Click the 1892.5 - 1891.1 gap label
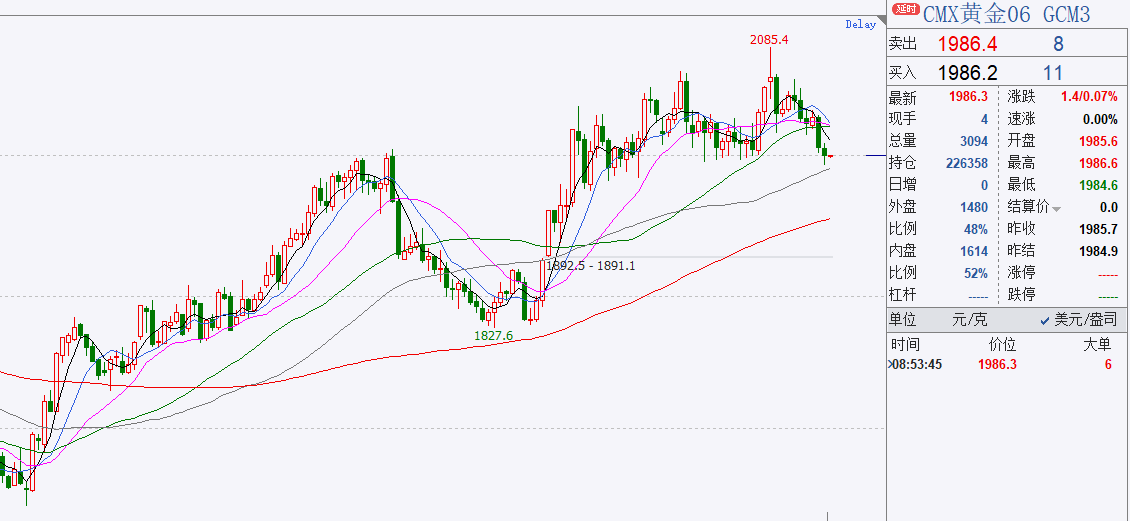This screenshot has height=521, width=1130. tap(590, 266)
